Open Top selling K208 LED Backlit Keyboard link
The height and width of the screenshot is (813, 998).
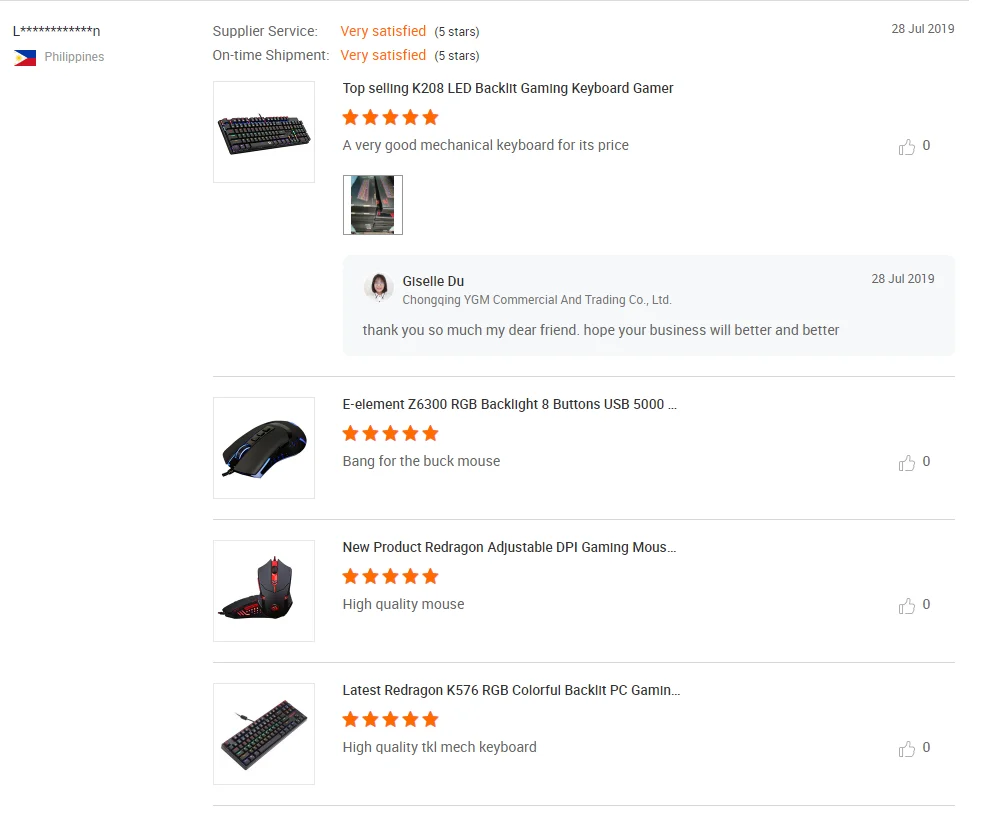point(508,88)
